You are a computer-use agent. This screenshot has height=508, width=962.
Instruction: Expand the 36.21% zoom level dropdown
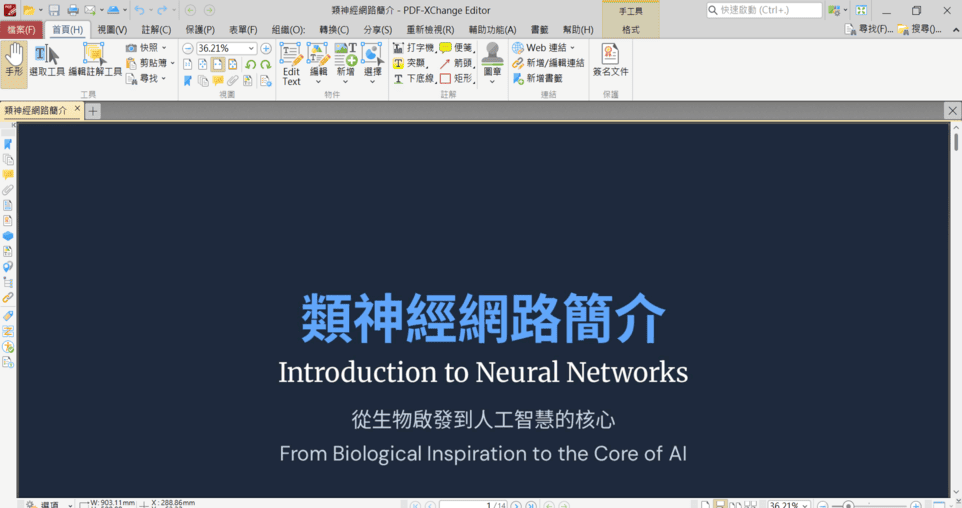tap(253, 48)
